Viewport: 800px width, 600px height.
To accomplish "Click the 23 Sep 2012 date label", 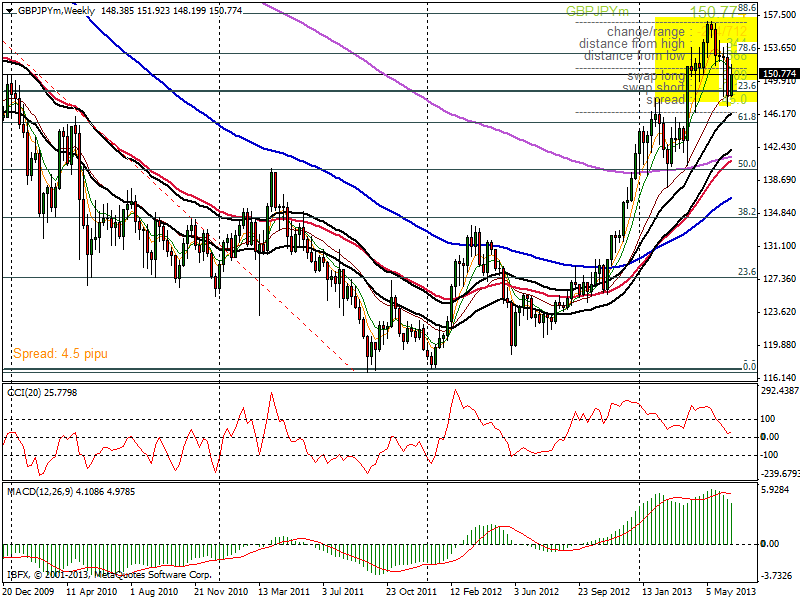I will (604, 592).
